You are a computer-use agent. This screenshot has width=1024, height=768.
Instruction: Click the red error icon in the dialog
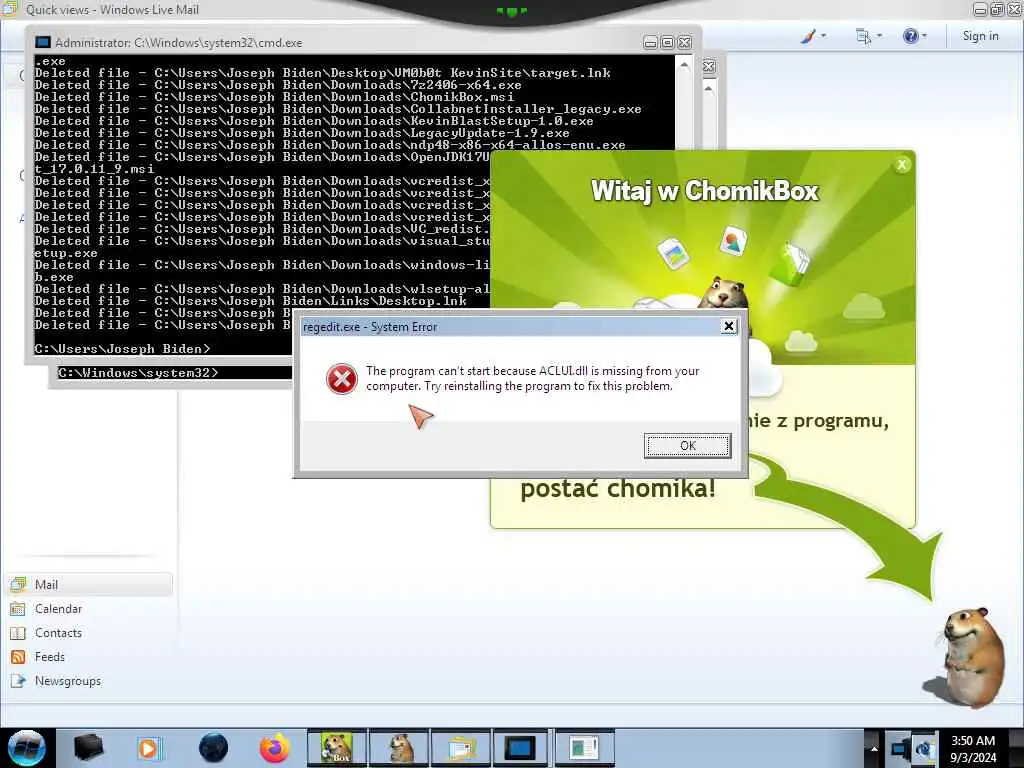point(342,379)
